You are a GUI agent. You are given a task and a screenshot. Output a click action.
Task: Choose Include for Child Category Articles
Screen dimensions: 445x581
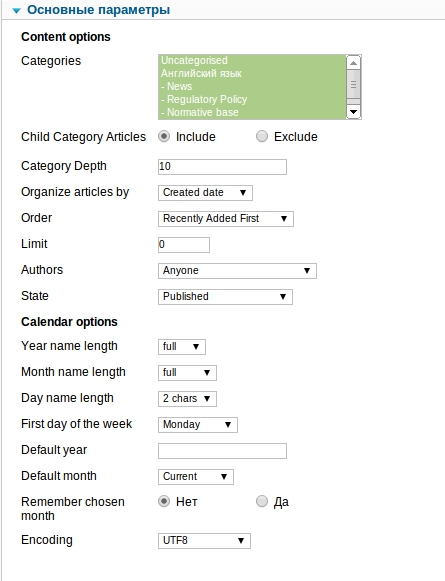click(x=164, y=136)
